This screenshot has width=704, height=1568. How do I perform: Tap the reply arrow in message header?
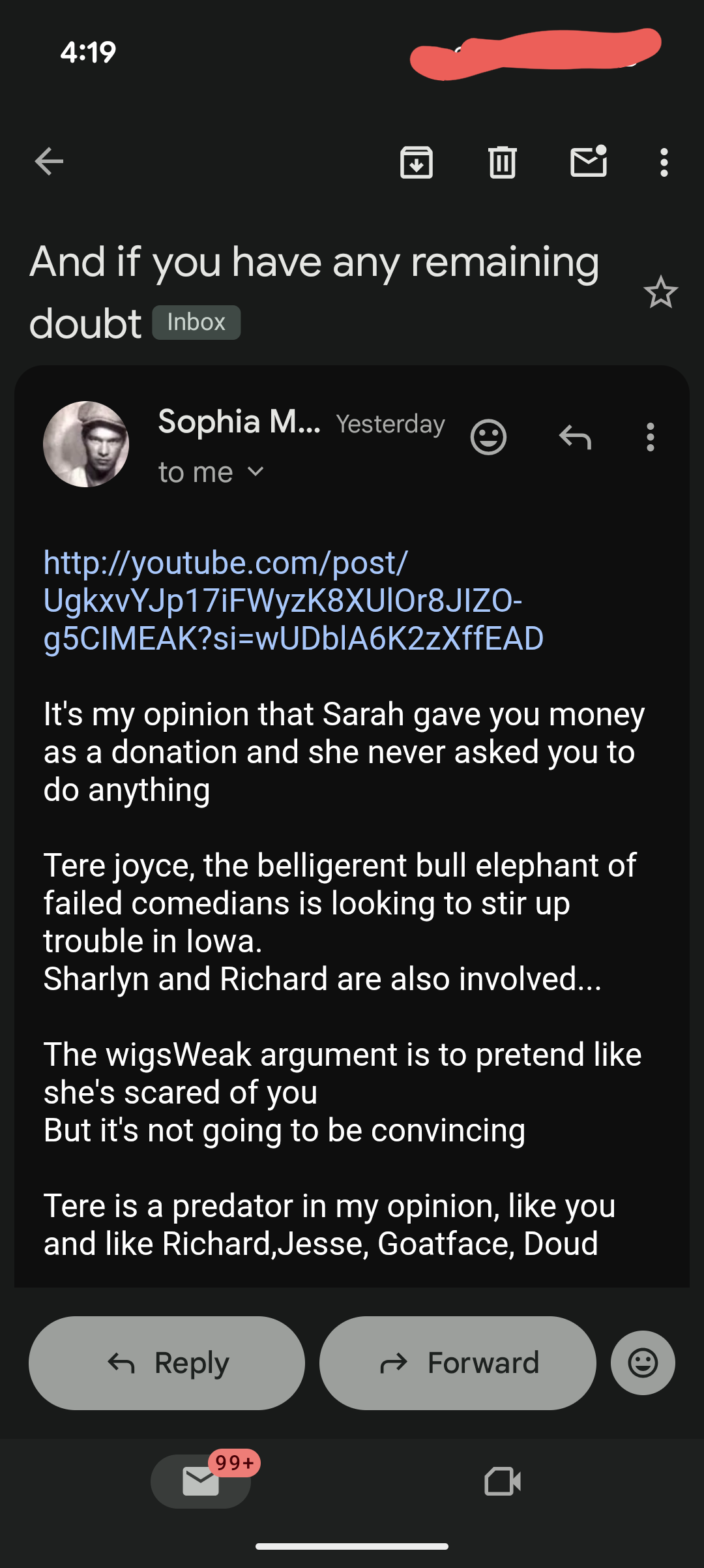[x=575, y=437]
